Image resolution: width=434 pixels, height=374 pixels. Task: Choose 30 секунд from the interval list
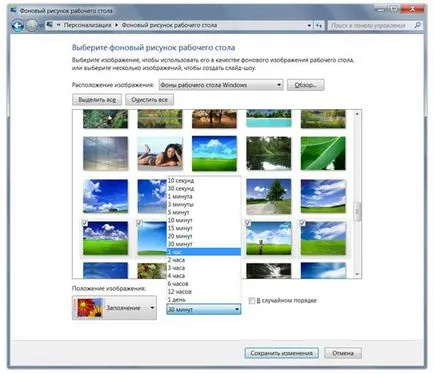point(203,188)
